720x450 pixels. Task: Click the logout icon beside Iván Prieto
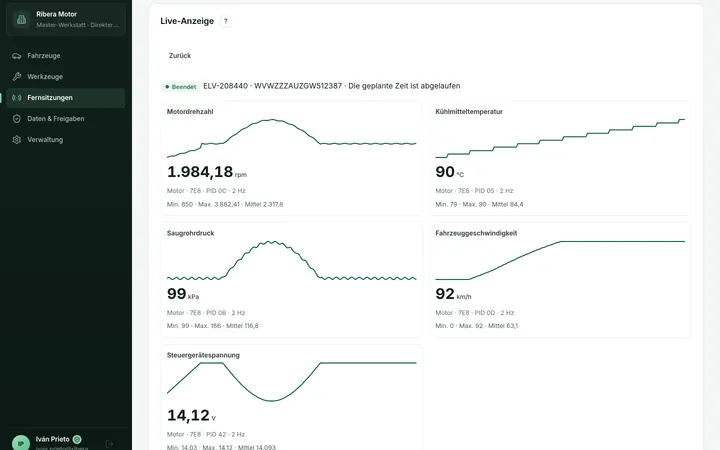(x=109, y=444)
